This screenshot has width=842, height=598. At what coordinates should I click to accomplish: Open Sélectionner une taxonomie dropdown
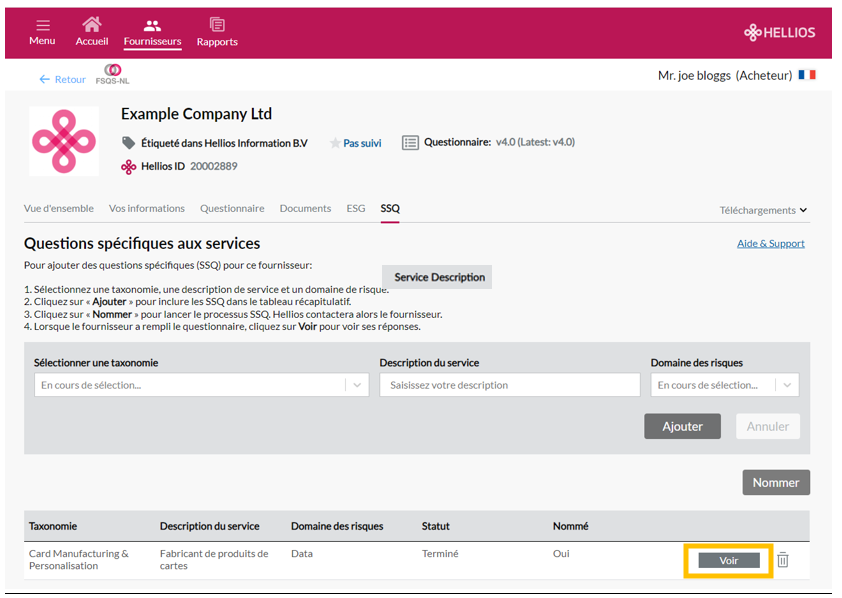pos(202,385)
